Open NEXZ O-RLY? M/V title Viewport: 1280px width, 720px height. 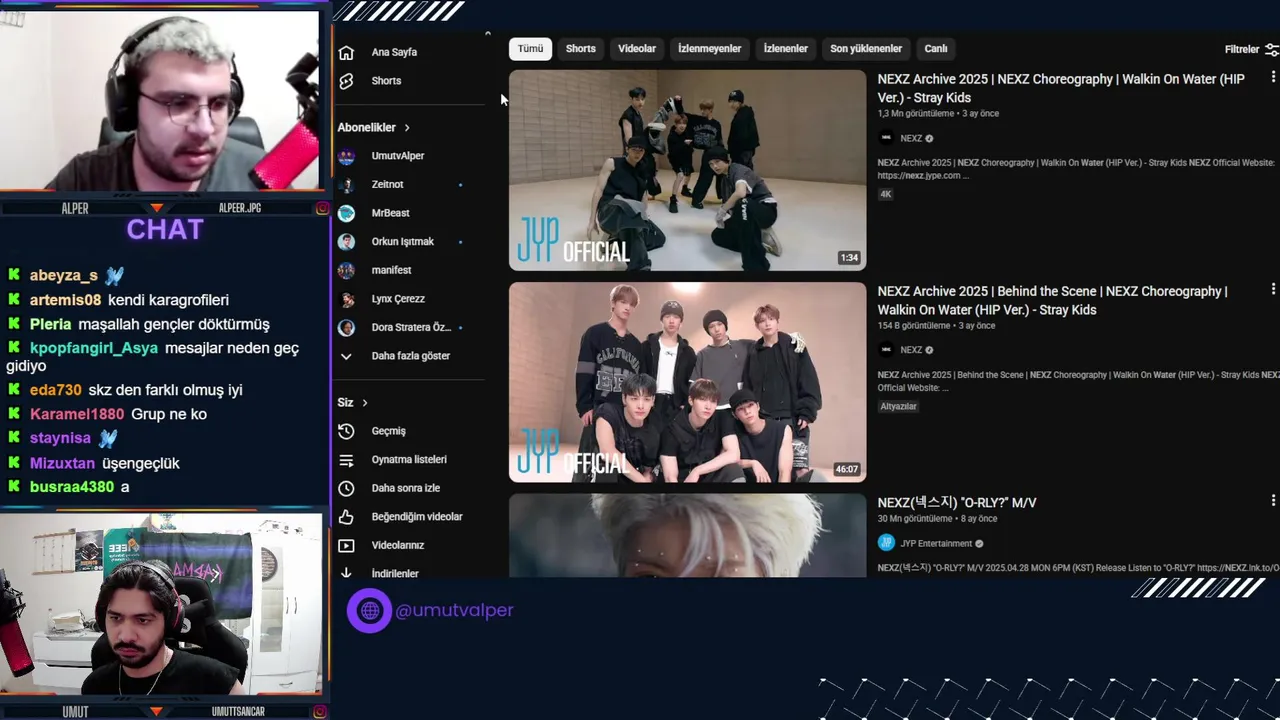957,503
